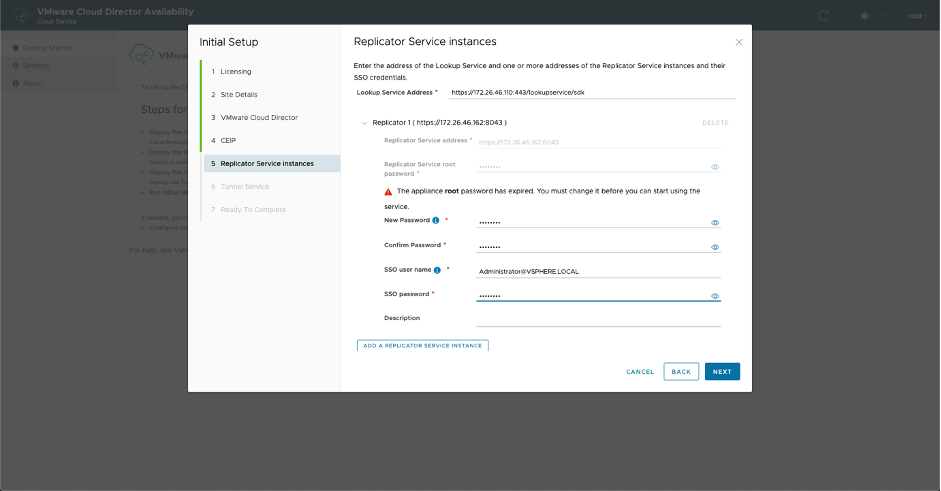This screenshot has height=491, width=941.
Task: Open the root user dropdown menu
Action: (917, 16)
